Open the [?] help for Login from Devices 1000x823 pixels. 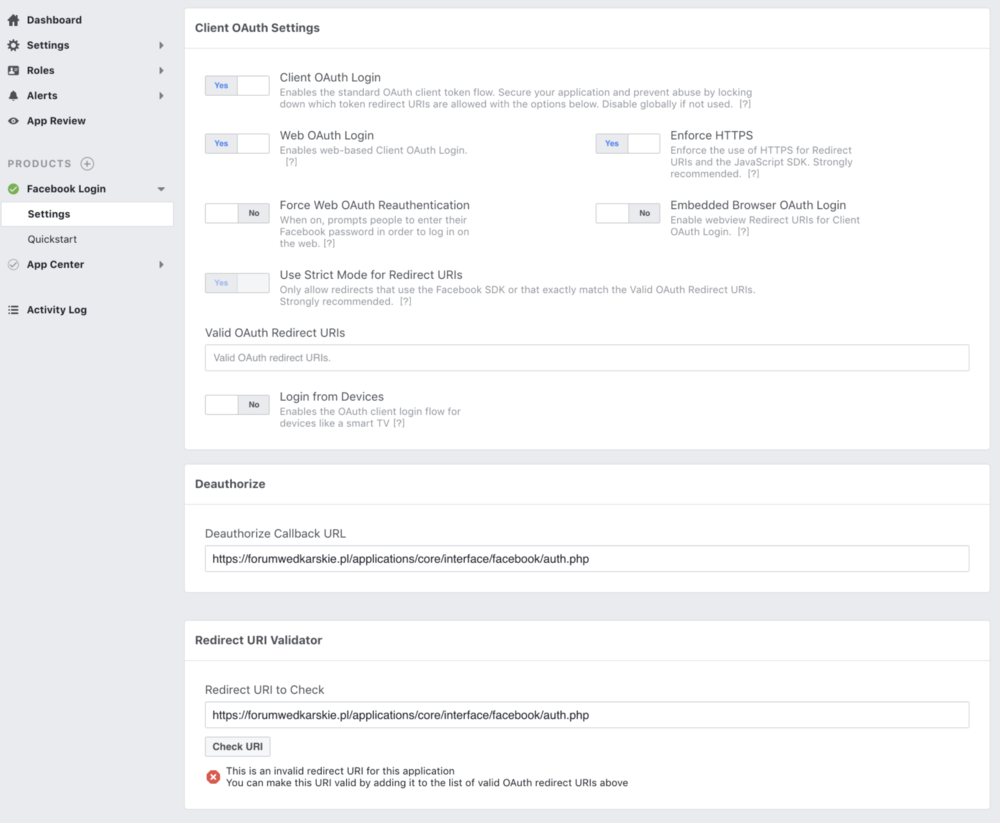click(399, 423)
